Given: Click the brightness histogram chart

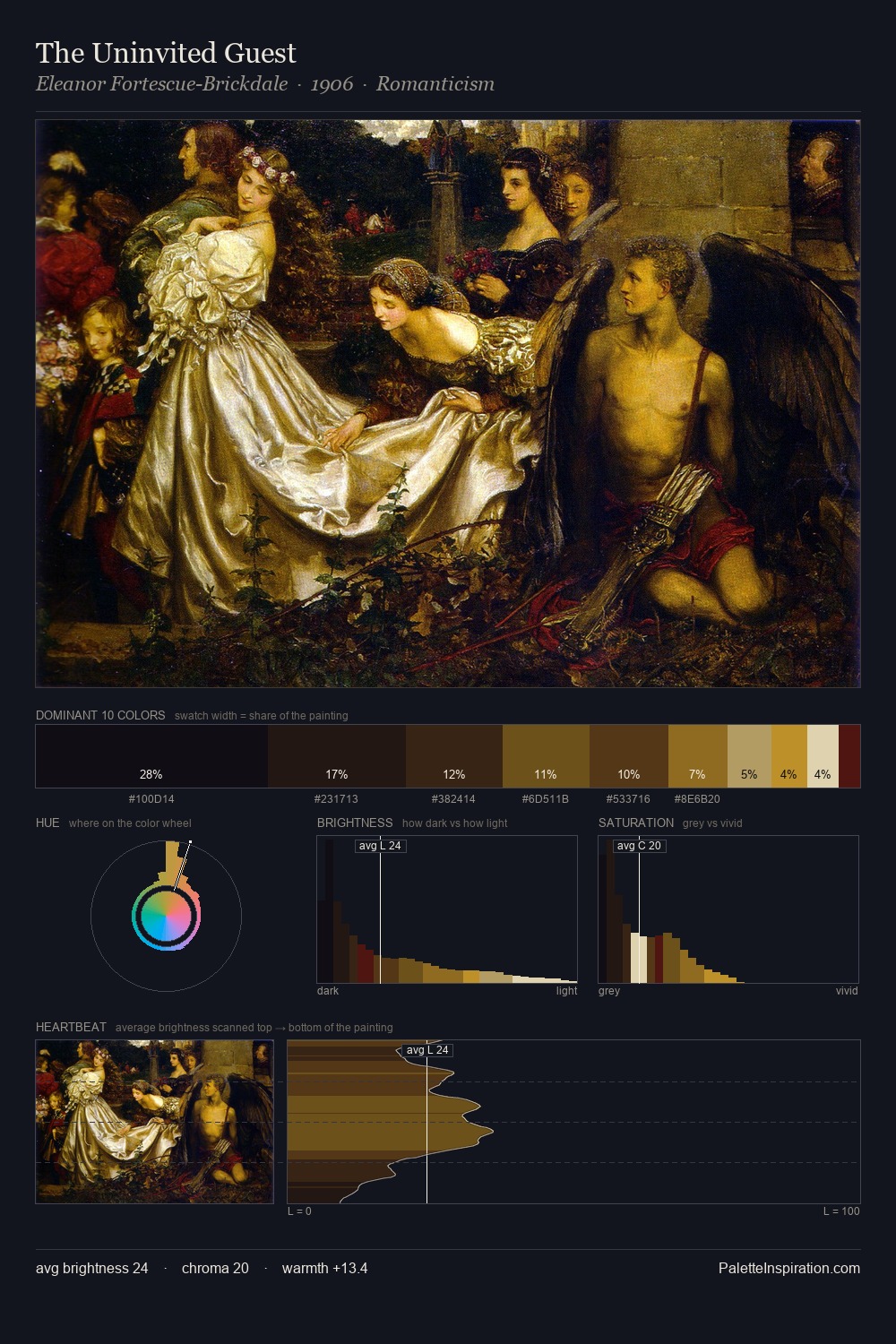Looking at the screenshot, I should (447, 909).
